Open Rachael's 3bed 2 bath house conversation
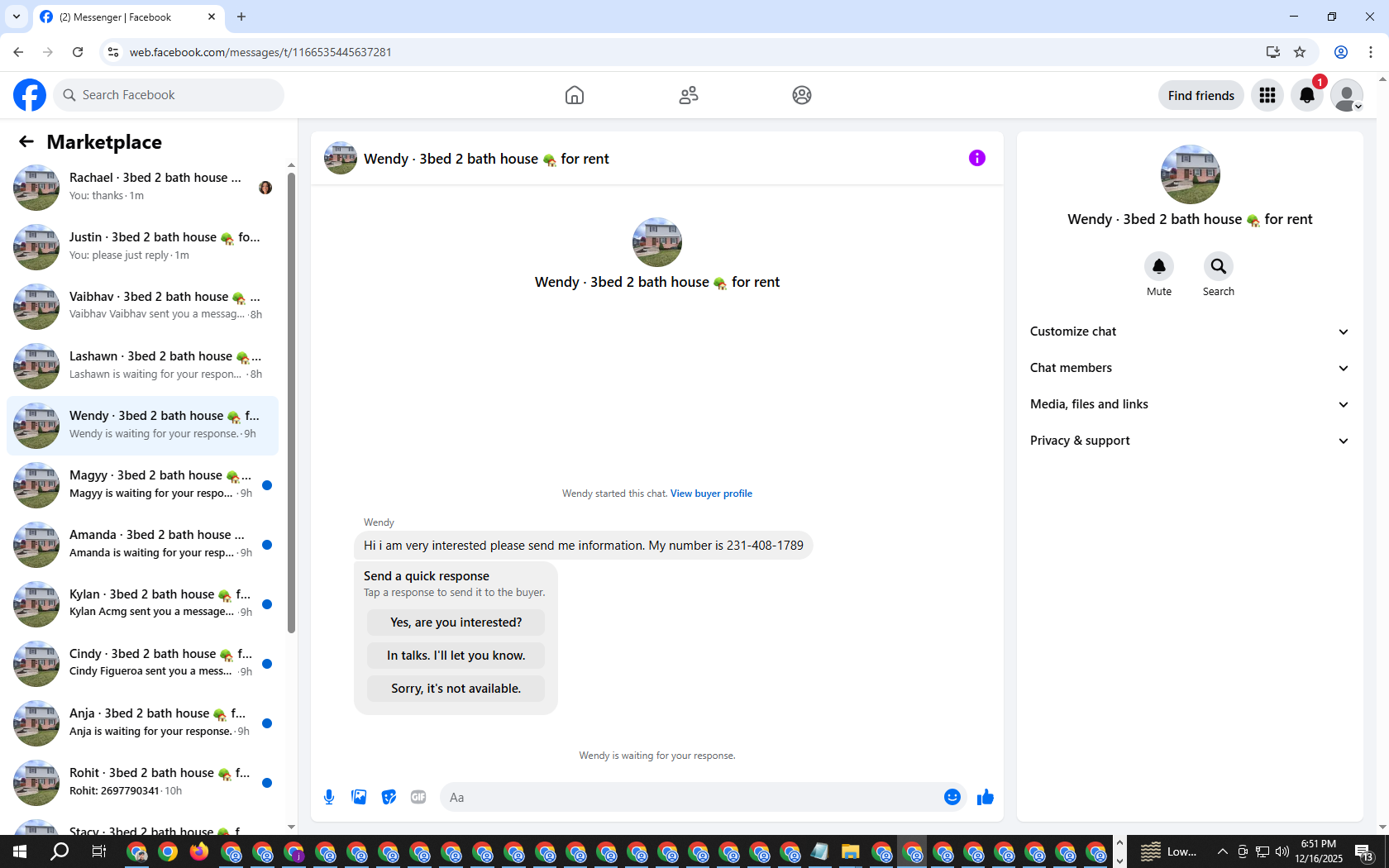 pos(142,188)
